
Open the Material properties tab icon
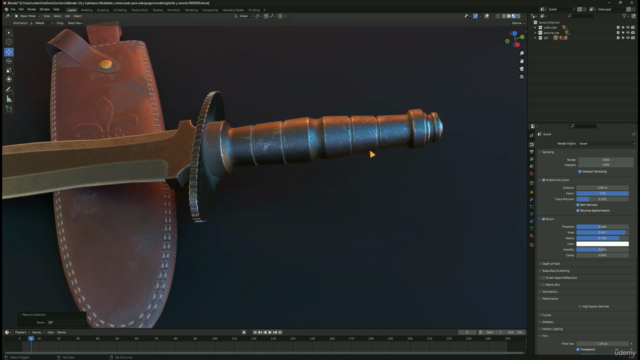pos(532,236)
